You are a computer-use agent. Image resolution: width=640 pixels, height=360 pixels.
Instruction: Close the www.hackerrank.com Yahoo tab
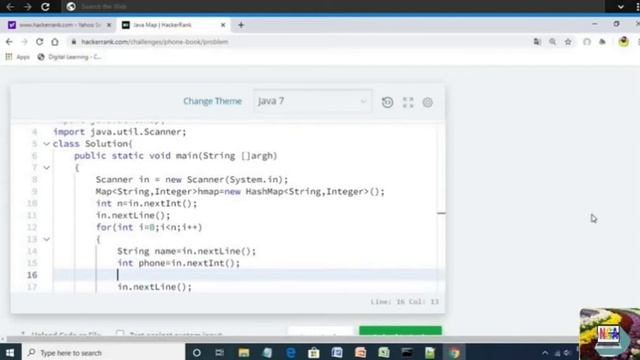109,25
